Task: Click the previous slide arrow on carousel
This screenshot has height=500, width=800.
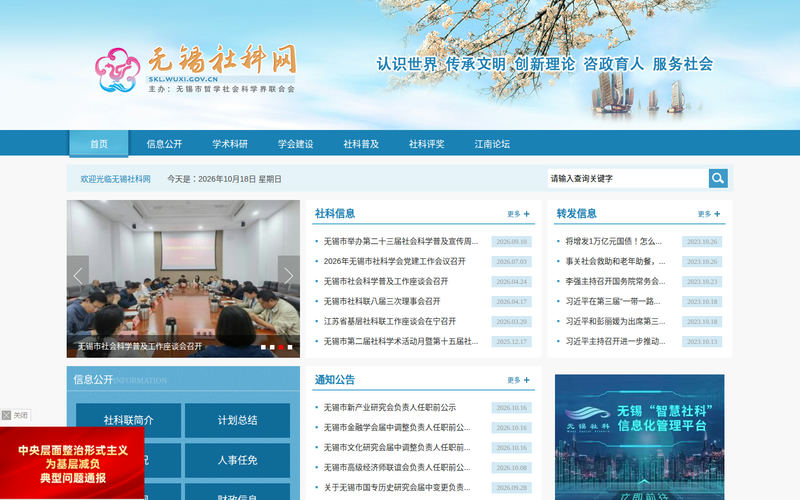Action: tap(78, 276)
